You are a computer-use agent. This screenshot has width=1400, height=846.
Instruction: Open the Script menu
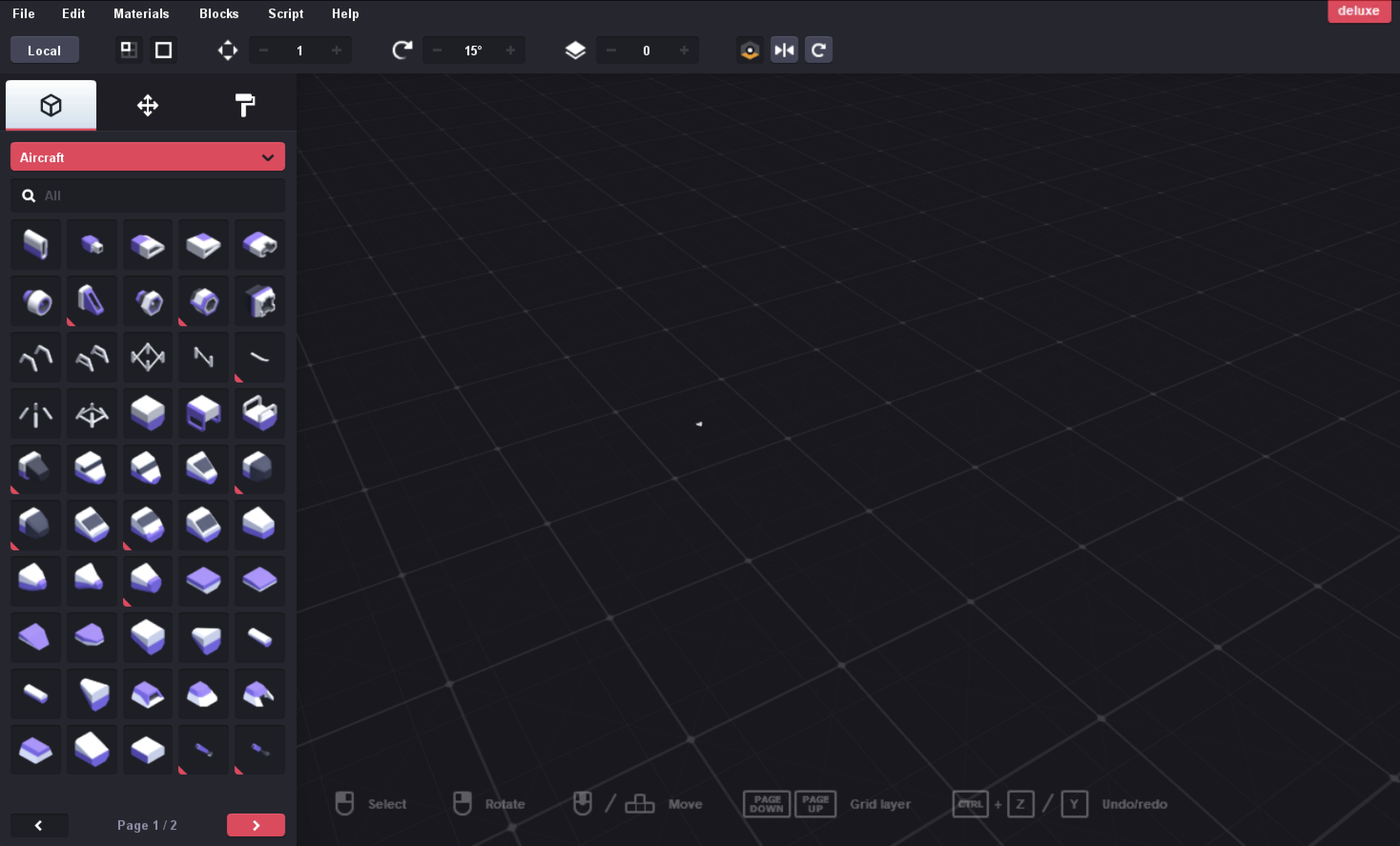(x=285, y=14)
